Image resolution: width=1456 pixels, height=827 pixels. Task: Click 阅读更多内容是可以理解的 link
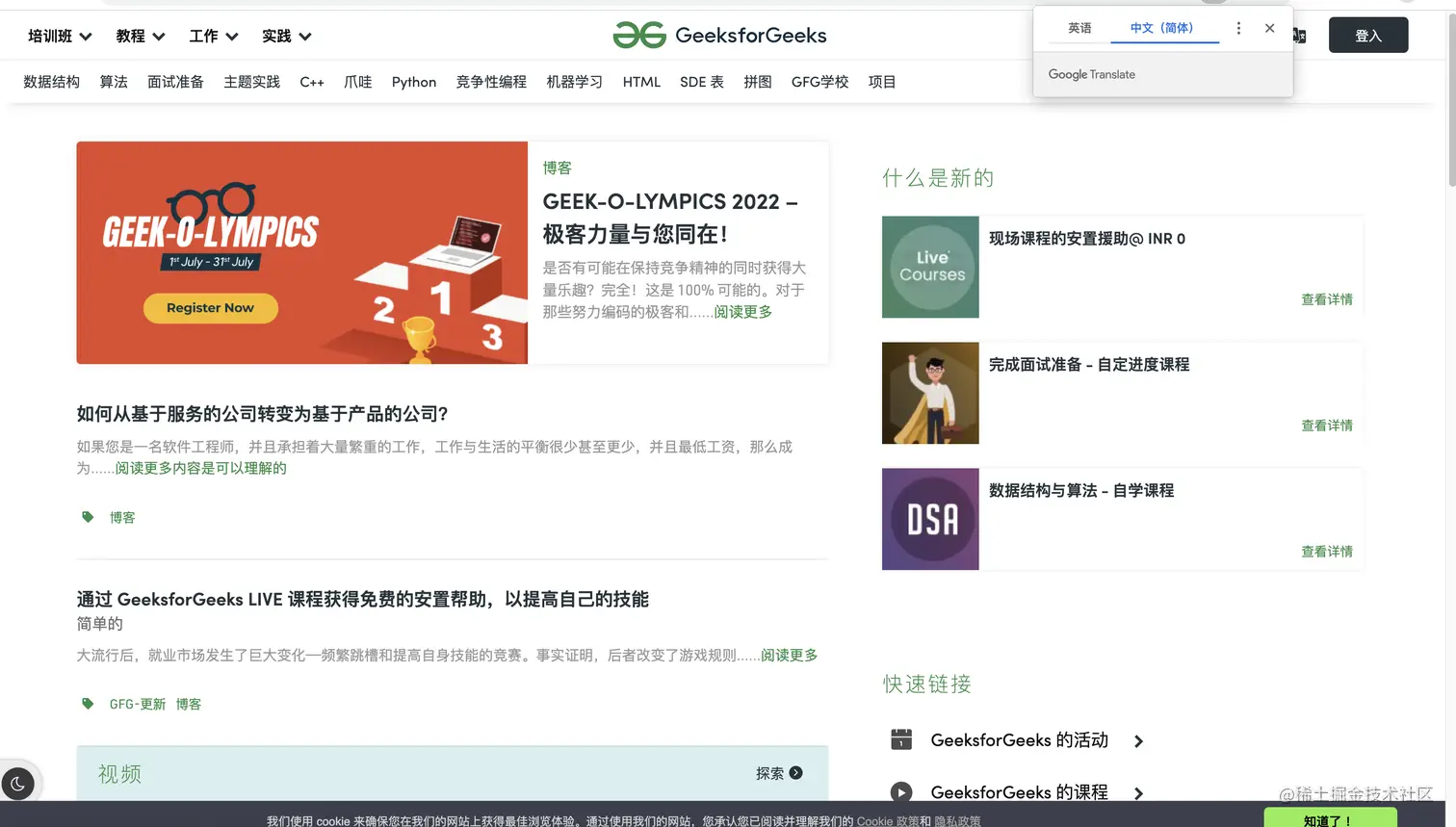pyautogui.click(x=201, y=468)
